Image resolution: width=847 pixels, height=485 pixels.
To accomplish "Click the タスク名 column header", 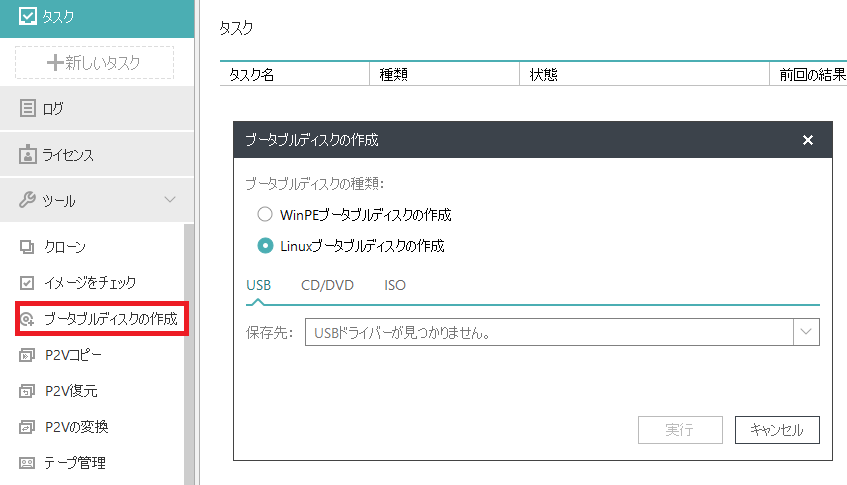I will [294, 74].
